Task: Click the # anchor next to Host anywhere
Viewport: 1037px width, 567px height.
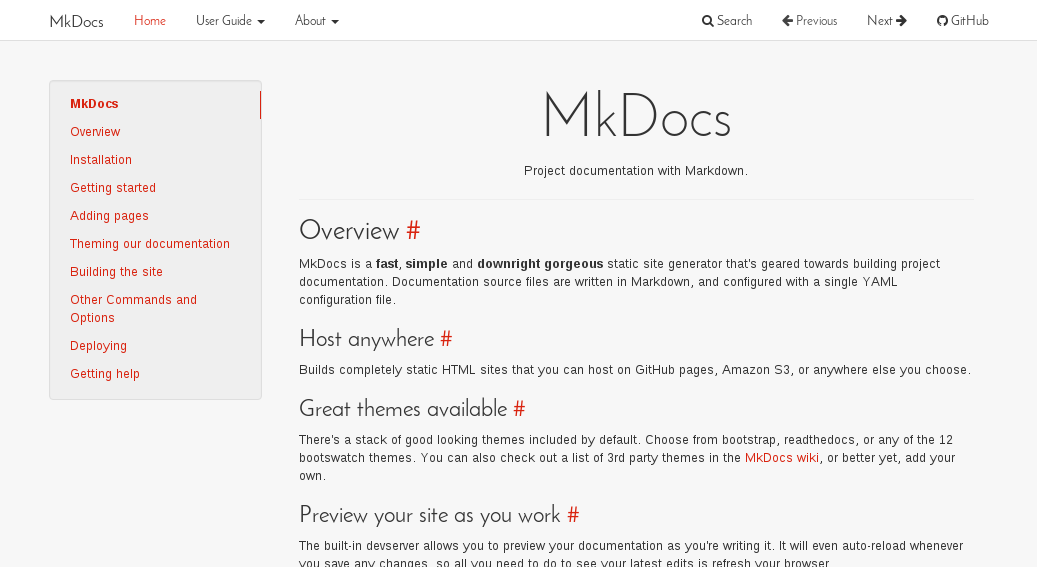Action: click(446, 339)
